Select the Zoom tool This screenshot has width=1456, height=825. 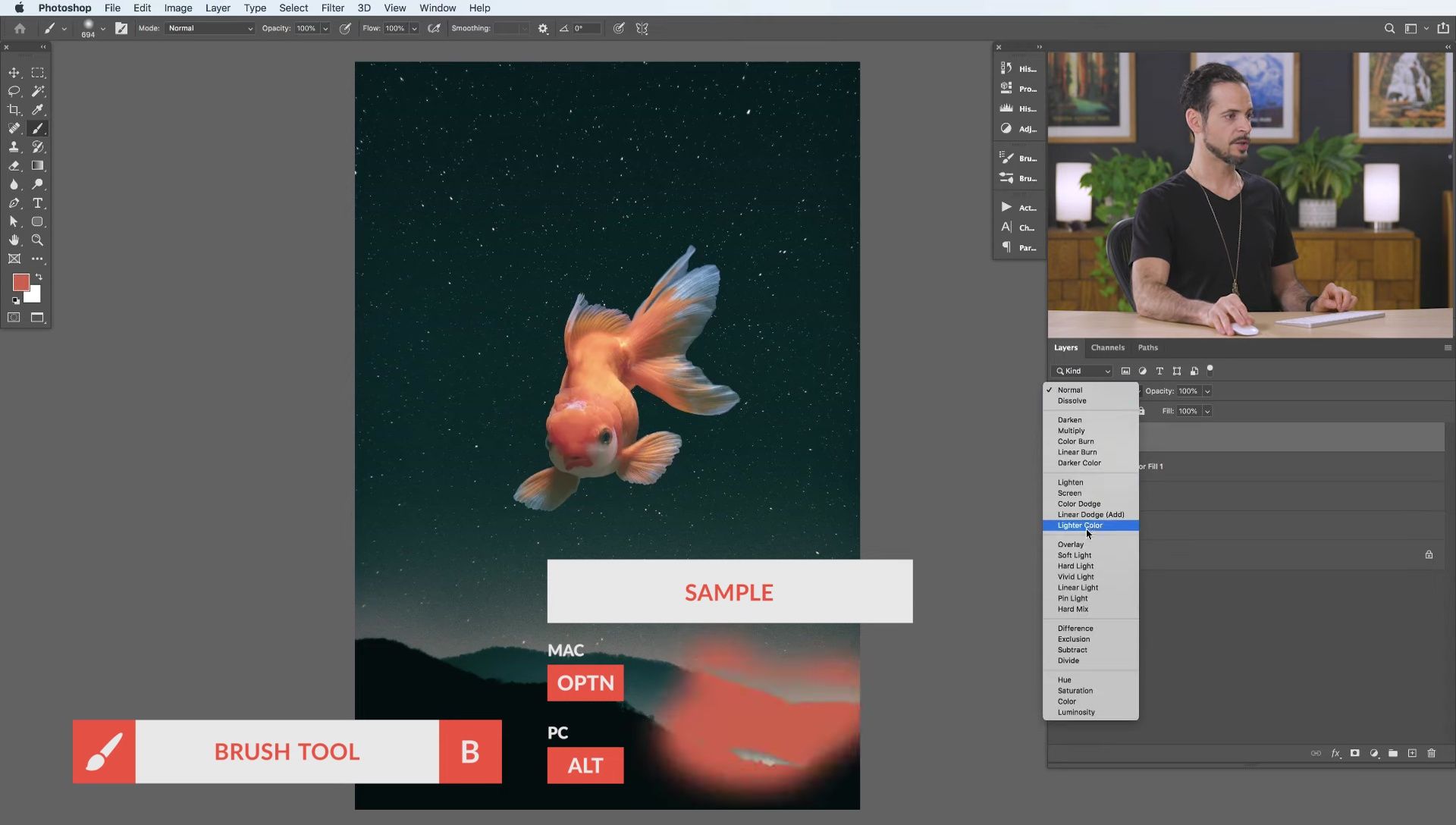pyautogui.click(x=37, y=240)
